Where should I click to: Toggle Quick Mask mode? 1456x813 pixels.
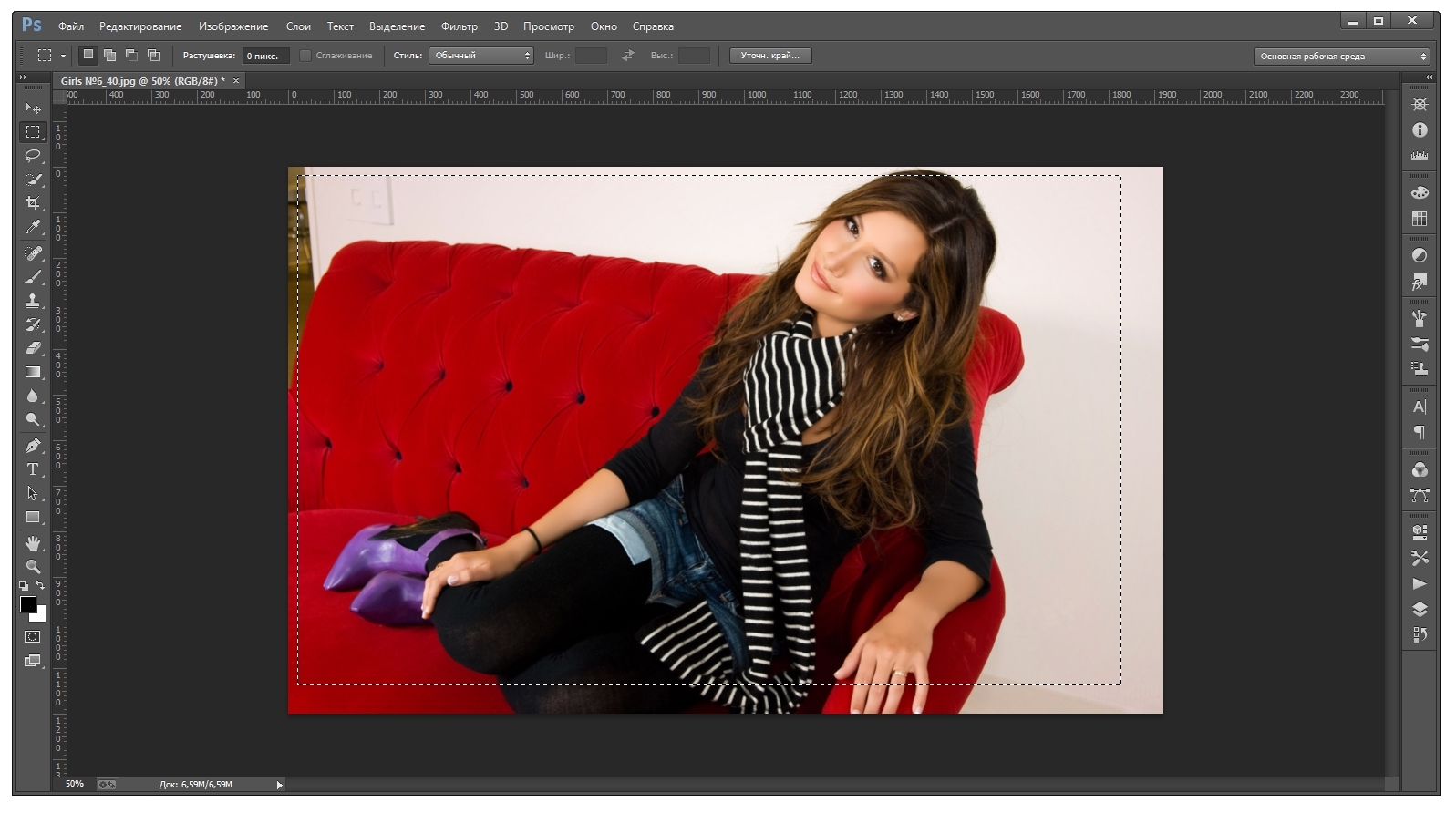[x=33, y=636]
